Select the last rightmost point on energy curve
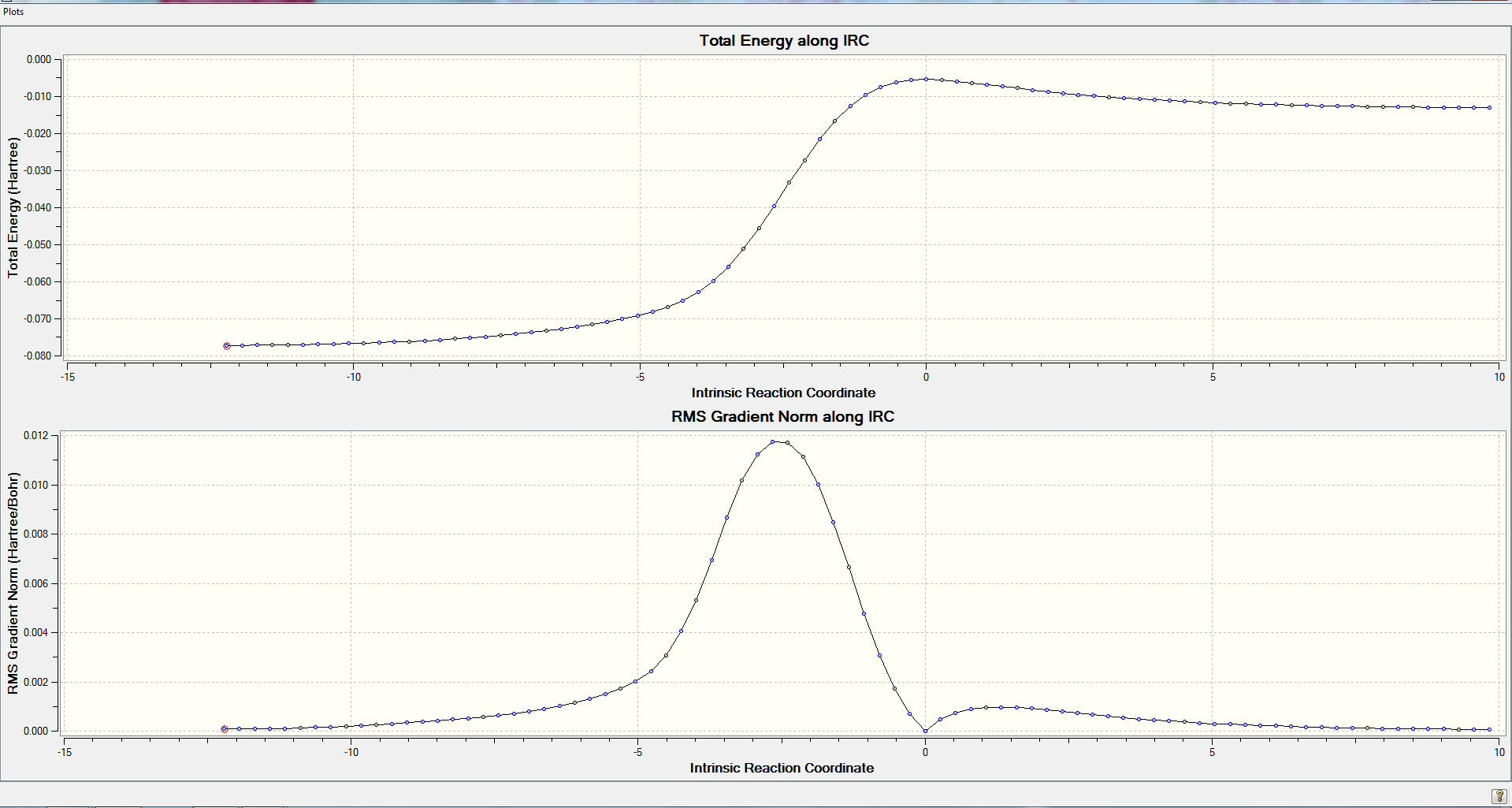The image size is (1512, 808). [x=1489, y=108]
